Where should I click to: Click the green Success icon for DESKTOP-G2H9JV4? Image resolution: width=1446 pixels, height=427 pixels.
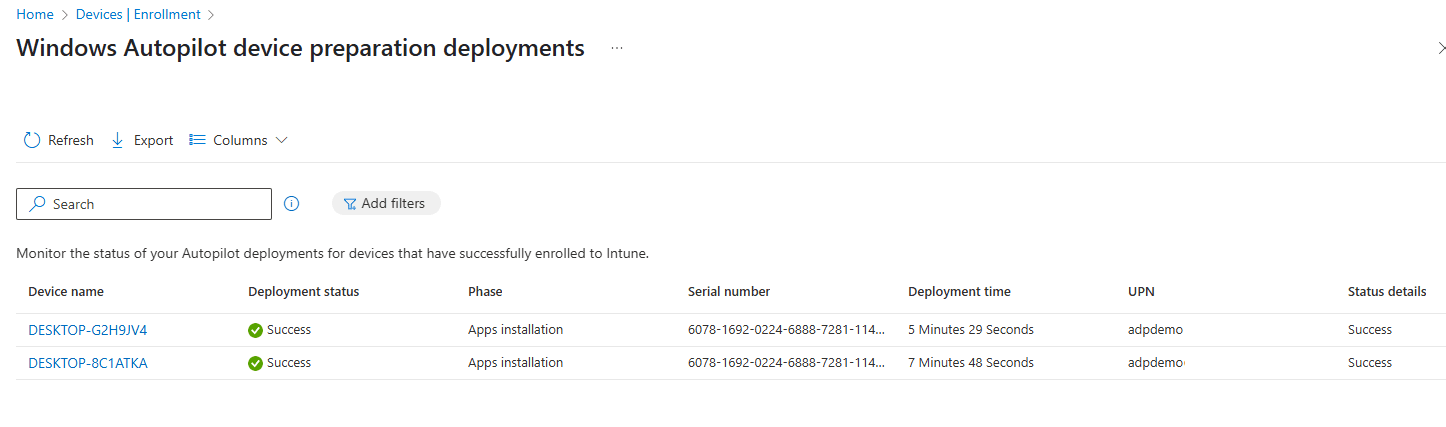coord(256,330)
